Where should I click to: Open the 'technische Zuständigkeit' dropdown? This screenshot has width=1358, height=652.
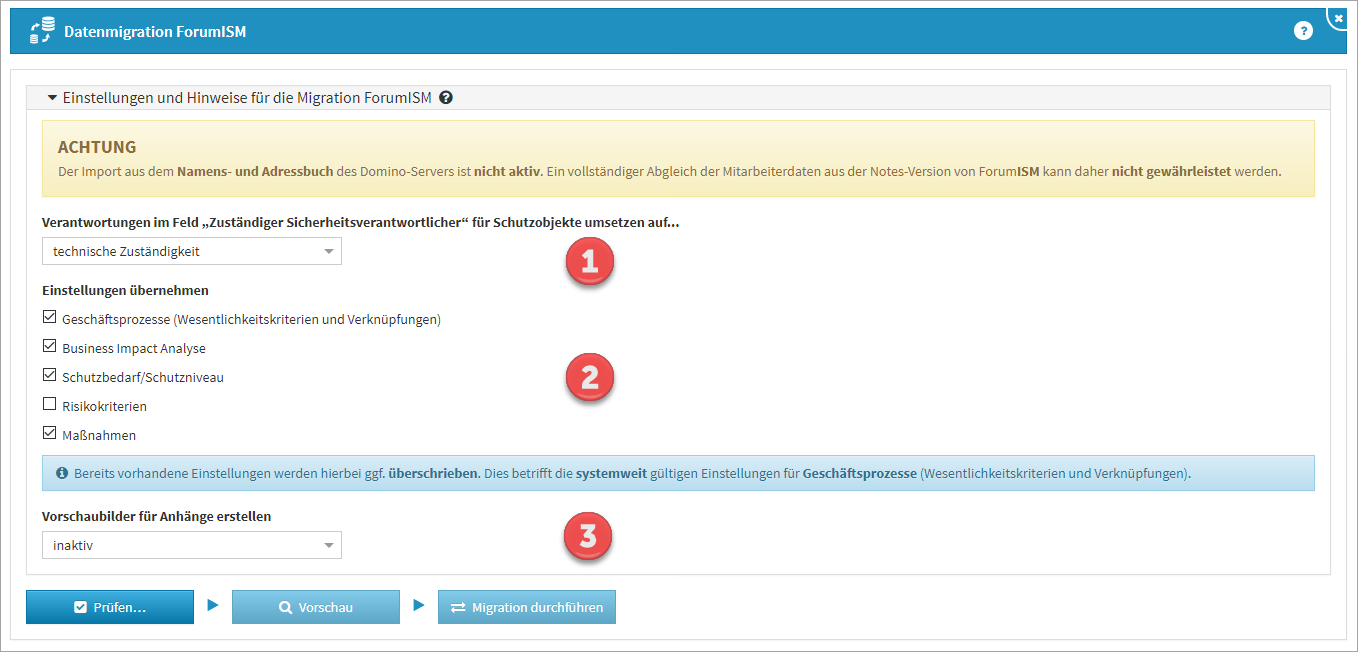tap(192, 251)
